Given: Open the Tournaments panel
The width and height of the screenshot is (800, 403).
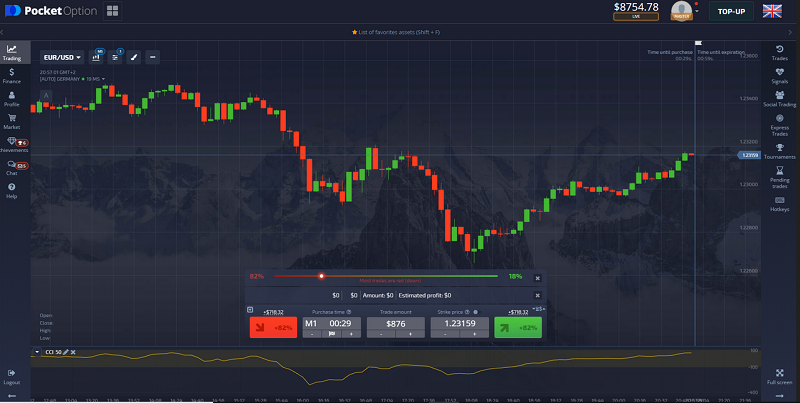Looking at the screenshot, I should point(780,151).
